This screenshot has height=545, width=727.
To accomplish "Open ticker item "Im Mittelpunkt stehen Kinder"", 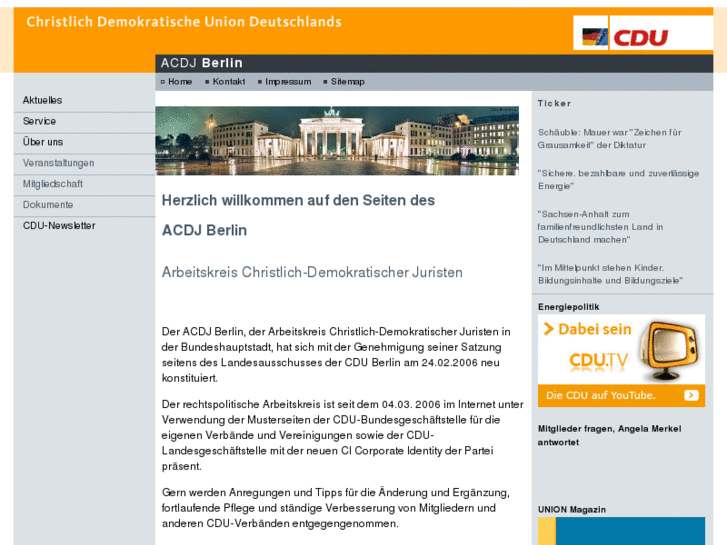I will pos(610,274).
